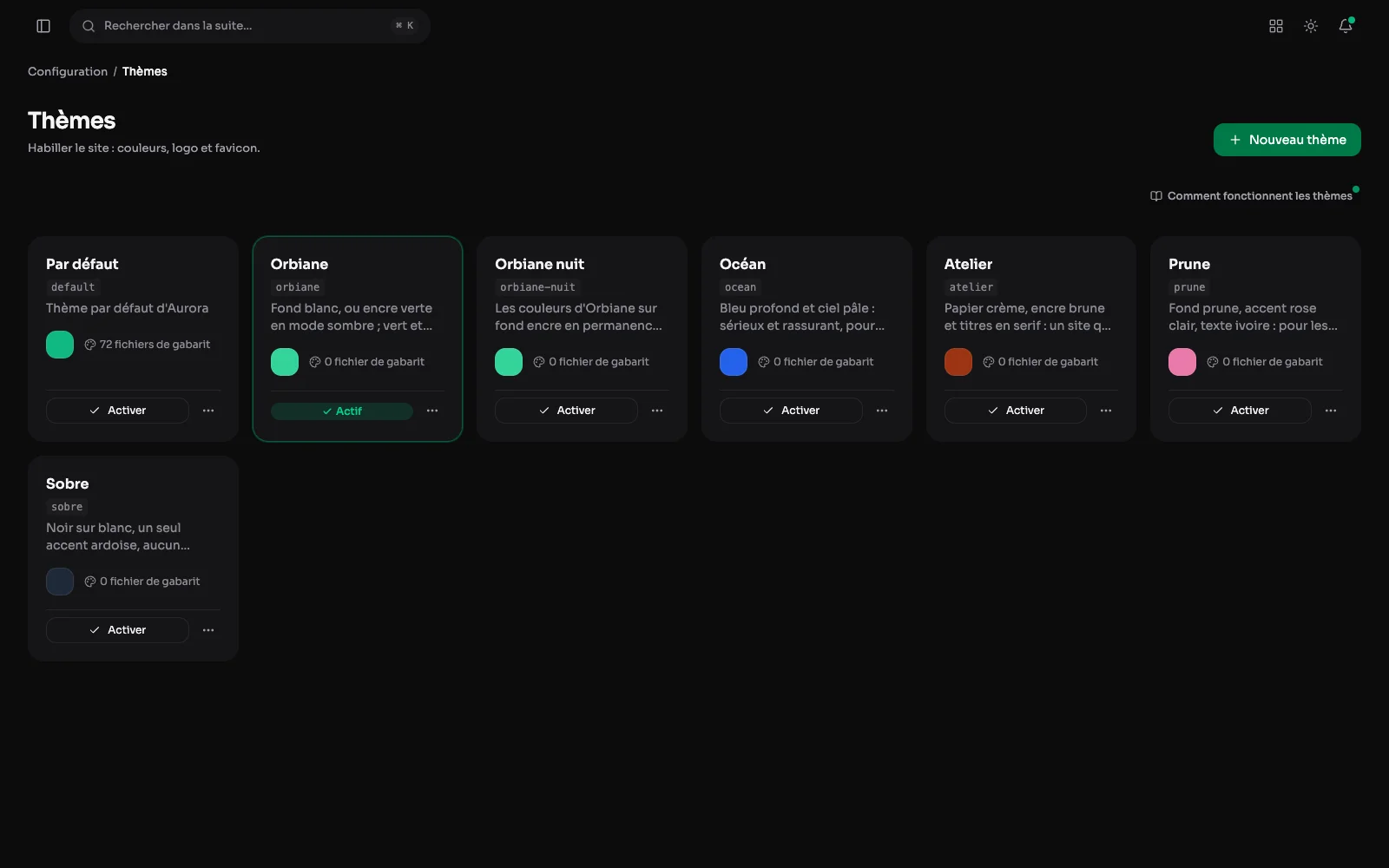This screenshot has height=868, width=1389.
Task: Click the default slug tag
Action: pyautogui.click(x=73, y=287)
